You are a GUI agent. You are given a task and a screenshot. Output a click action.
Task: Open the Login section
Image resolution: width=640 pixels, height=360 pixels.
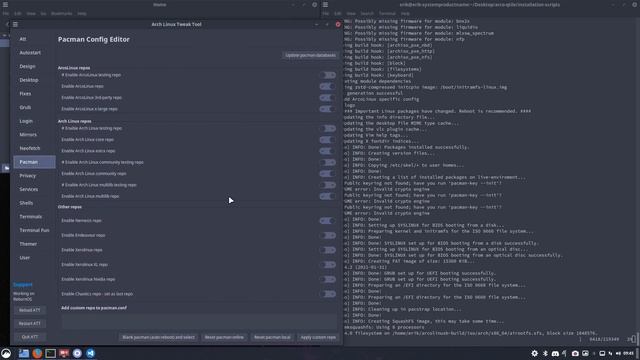[x=34, y=121]
